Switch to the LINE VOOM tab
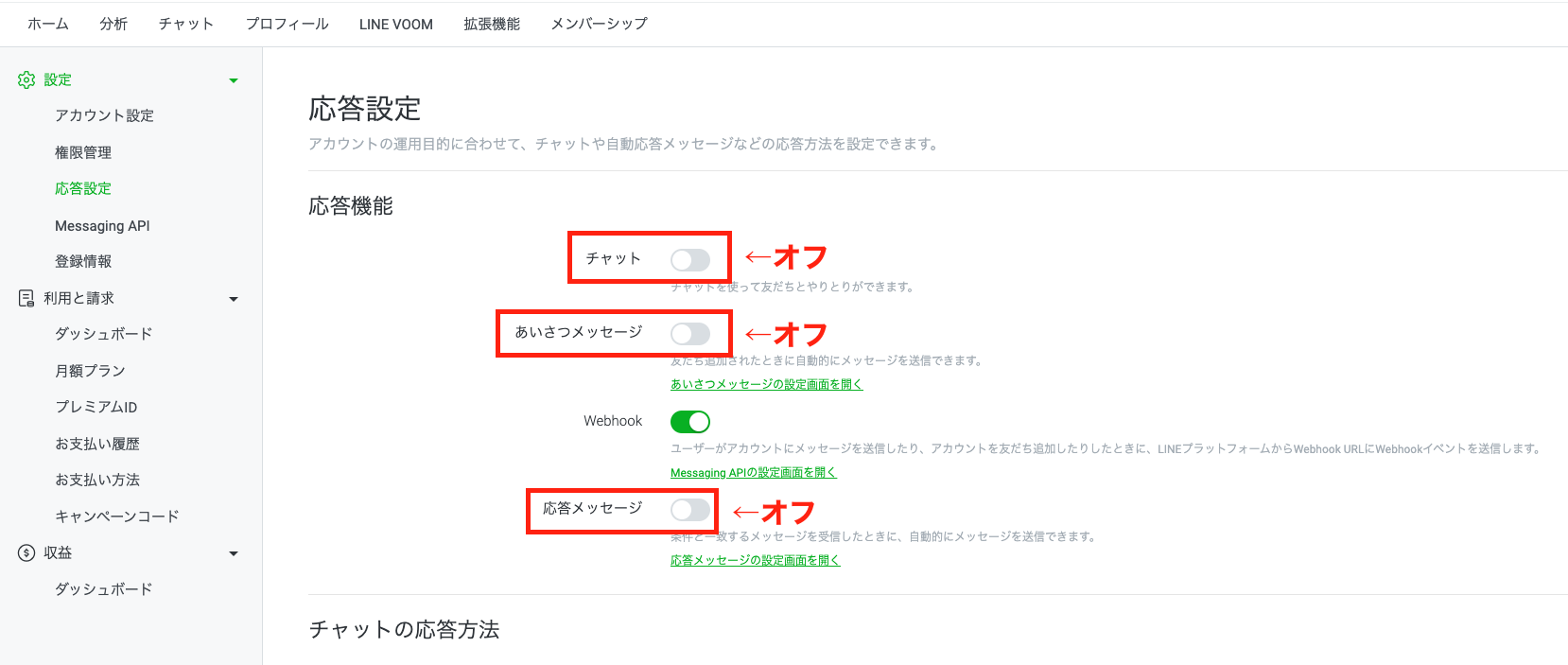The width and height of the screenshot is (1568, 665). tap(395, 24)
